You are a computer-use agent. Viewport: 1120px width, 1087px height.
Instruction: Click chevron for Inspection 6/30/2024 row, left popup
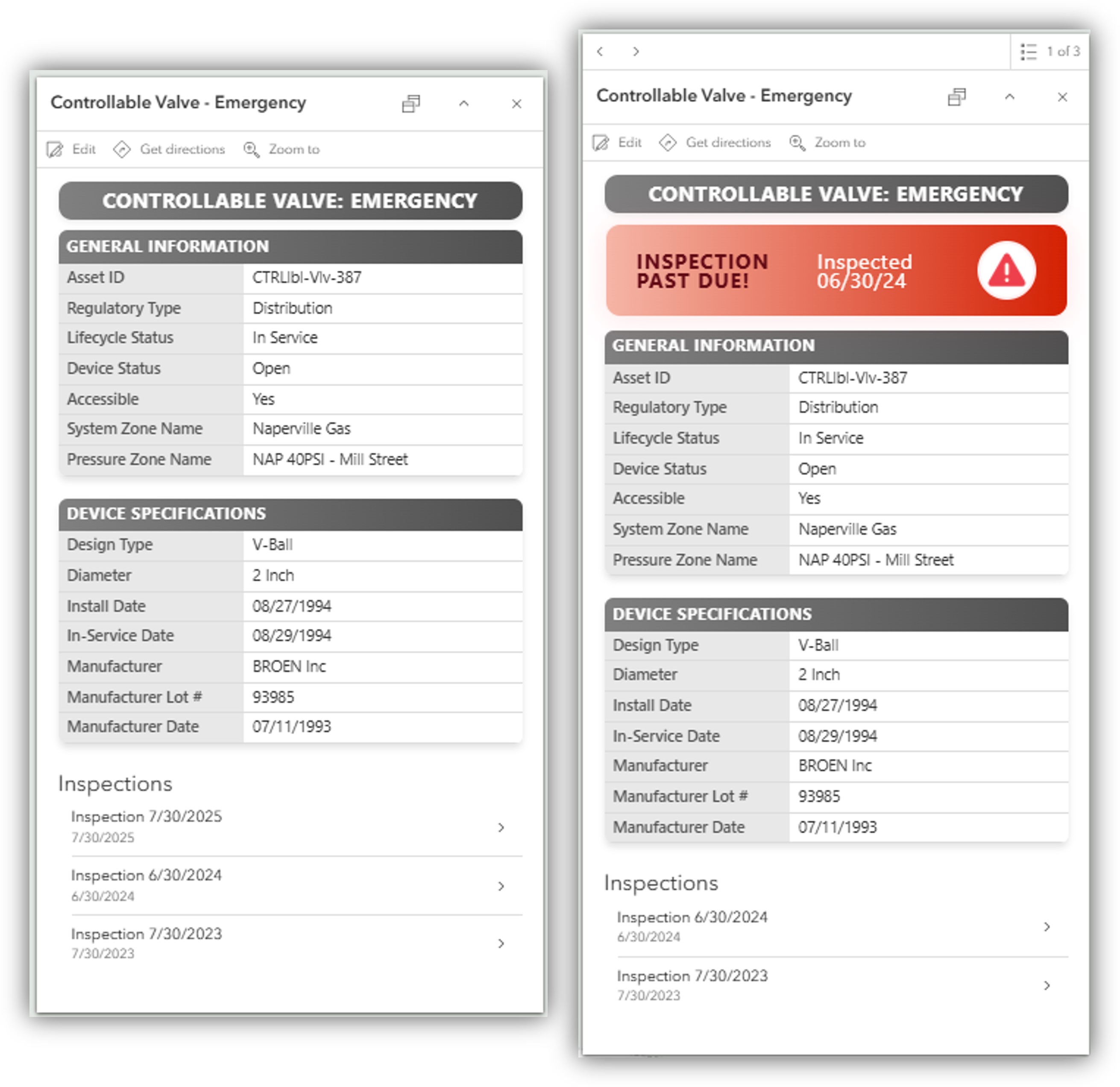(501, 886)
